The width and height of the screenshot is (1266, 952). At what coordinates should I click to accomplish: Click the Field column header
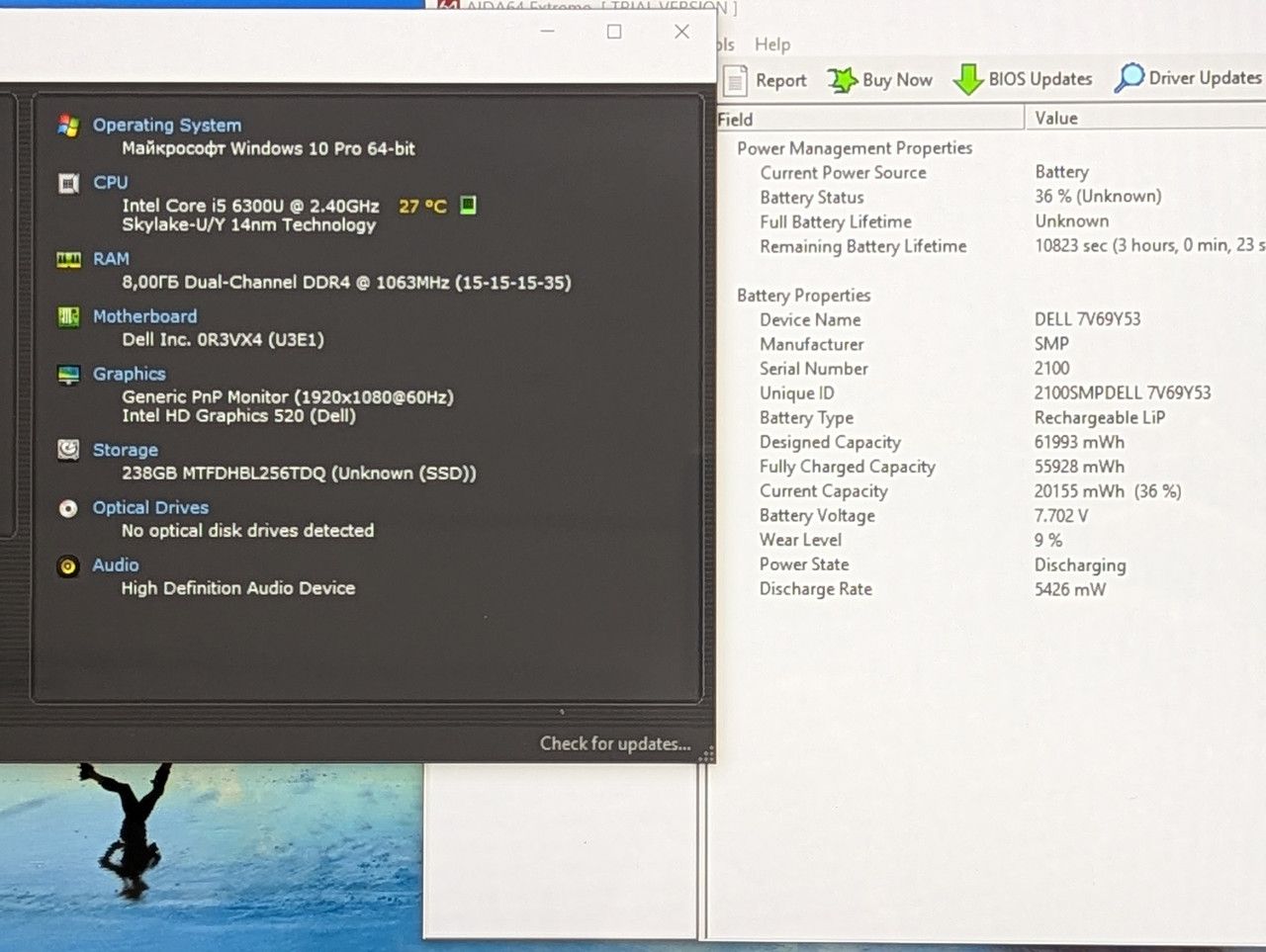pos(870,119)
